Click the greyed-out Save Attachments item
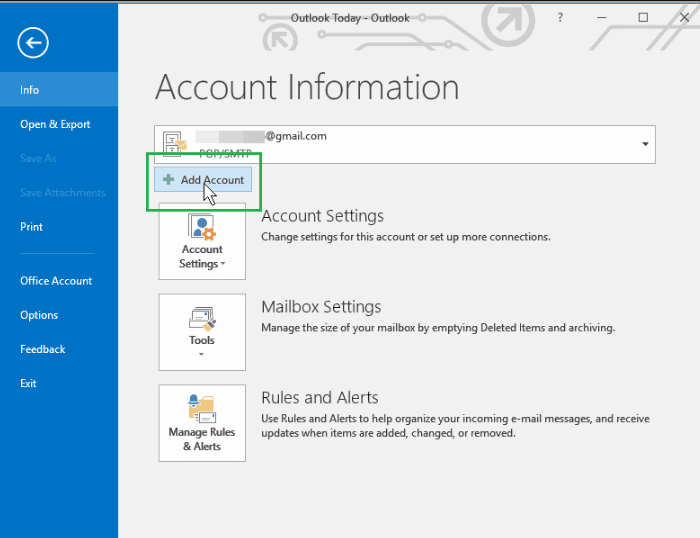Screen dimensions: 700x538 tap(62, 192)
